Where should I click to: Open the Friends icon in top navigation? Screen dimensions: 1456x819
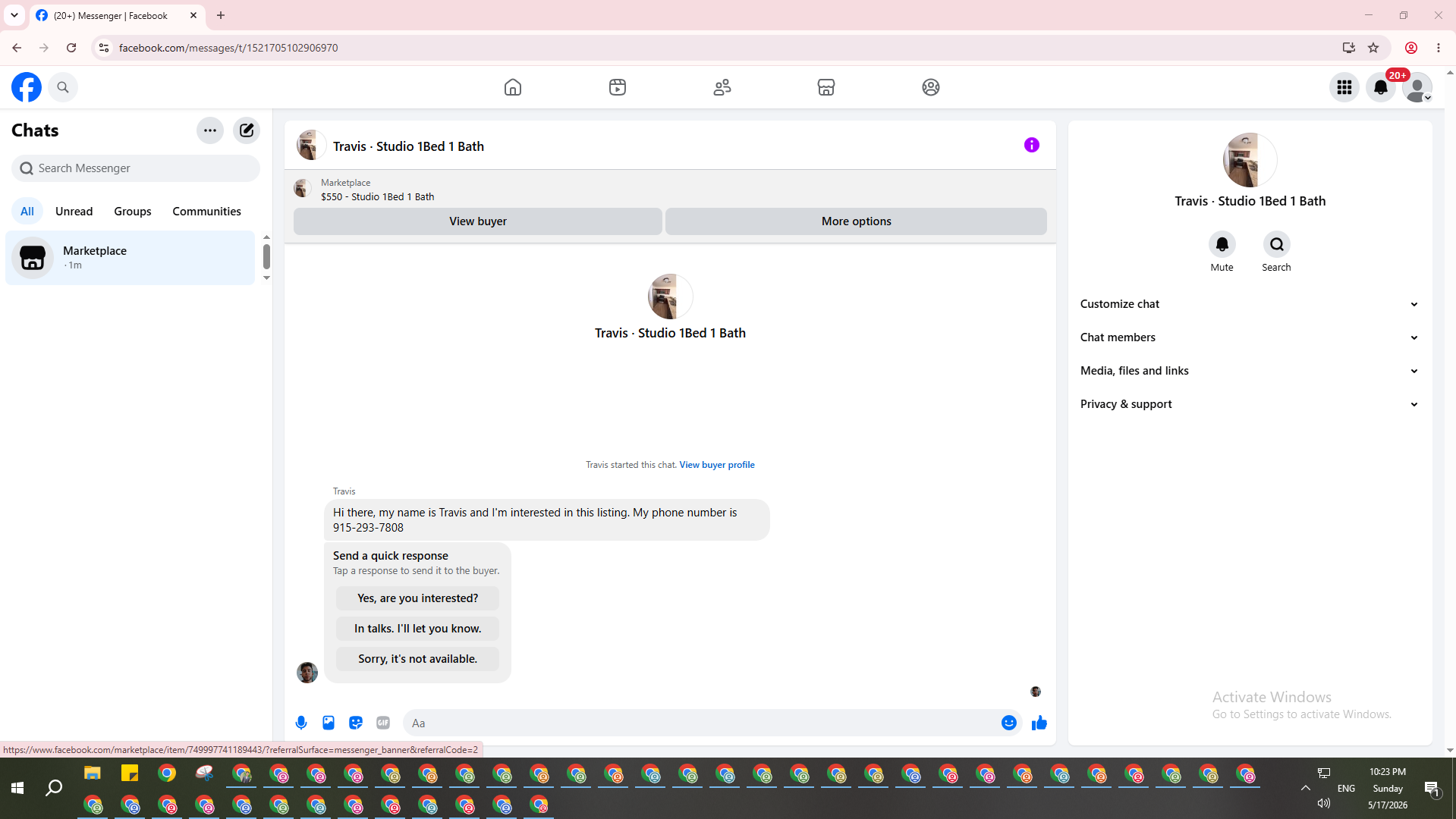click(722, 87)
